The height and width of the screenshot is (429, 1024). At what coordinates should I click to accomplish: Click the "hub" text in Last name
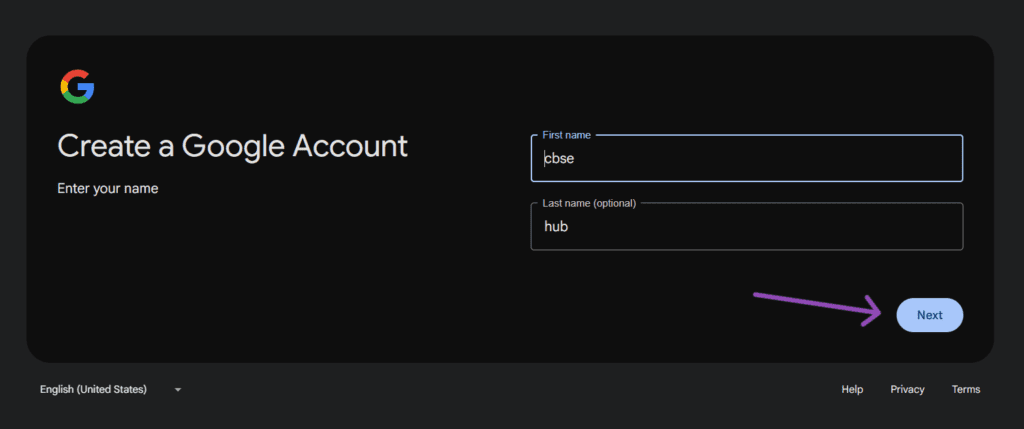(x=556, y=227)
